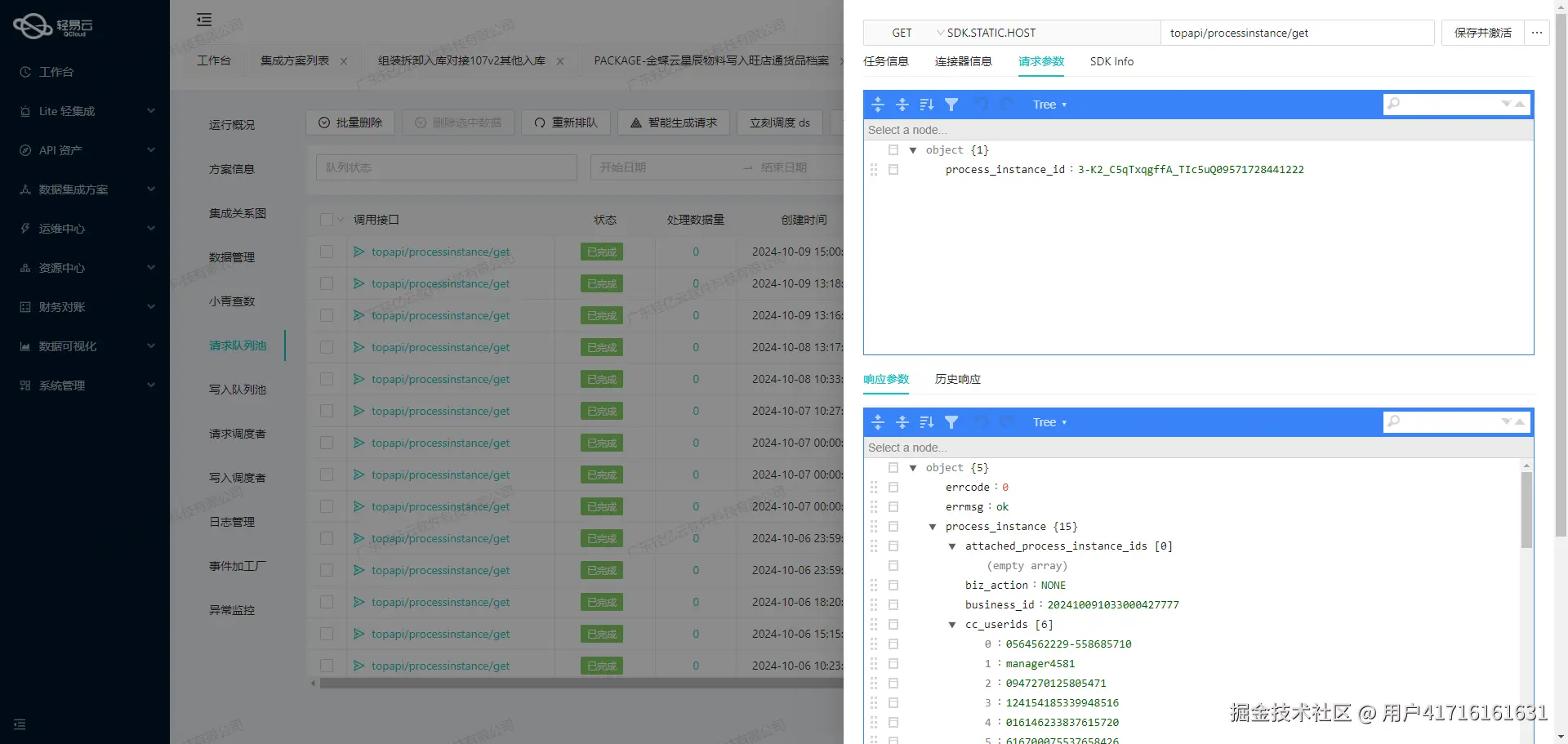Expand the API 资产 sidebar menu
The height and width of the screenshot is (744, 1568).
point(85,150)
